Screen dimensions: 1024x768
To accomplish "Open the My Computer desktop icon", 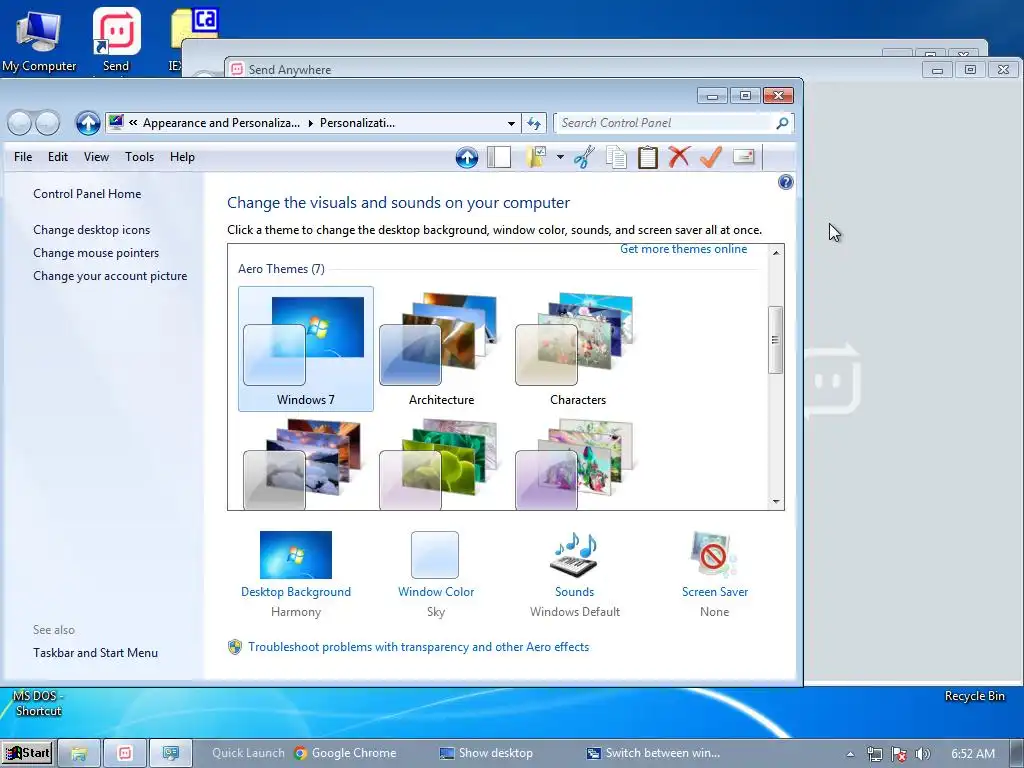I will pyautogui.click(x=39, y=39).
